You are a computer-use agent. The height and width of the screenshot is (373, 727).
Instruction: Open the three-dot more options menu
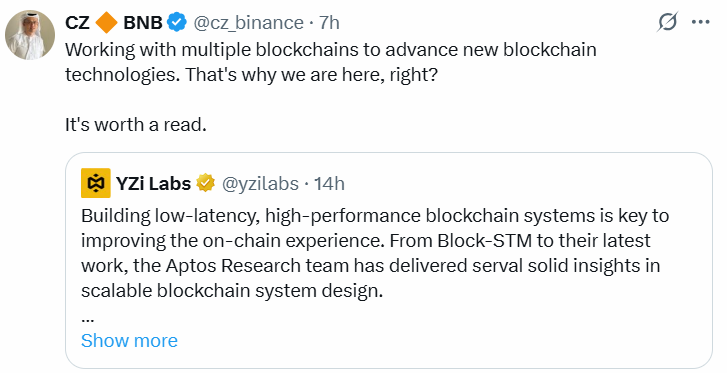(x=700, y=22)
